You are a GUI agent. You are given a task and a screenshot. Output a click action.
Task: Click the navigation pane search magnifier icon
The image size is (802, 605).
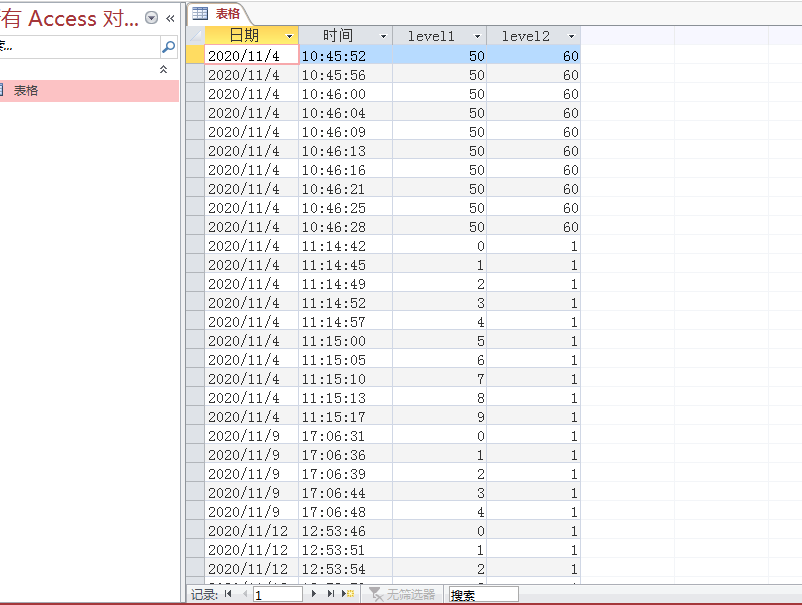pyautogui.click(x=169, y=47)
